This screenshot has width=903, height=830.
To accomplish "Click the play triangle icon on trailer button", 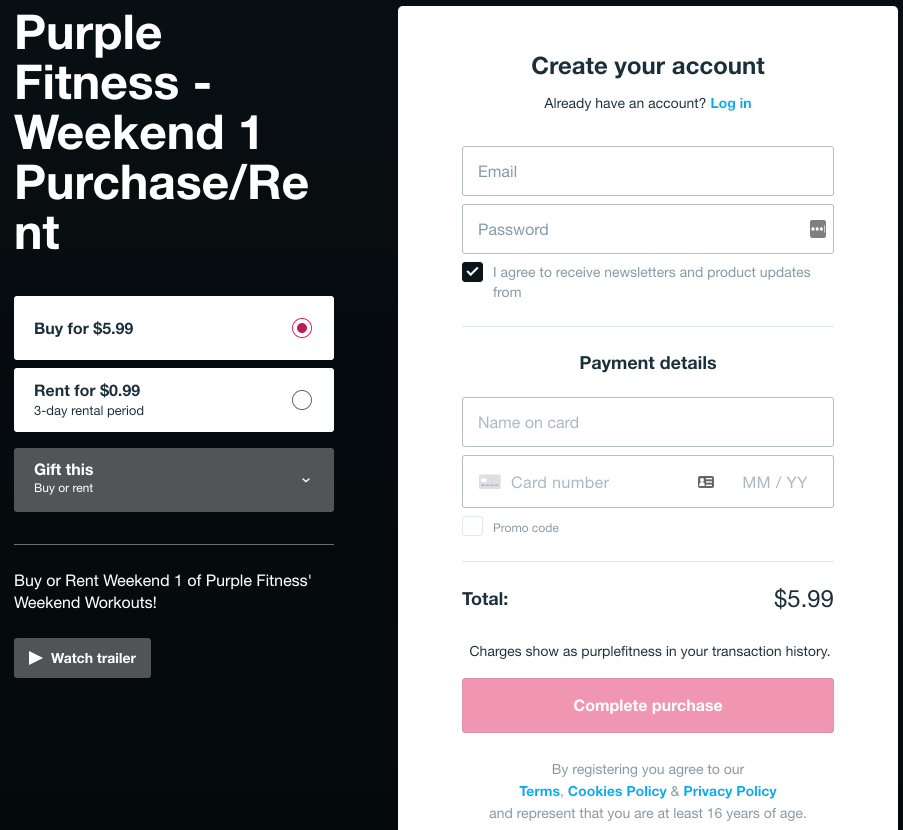I will (36, 658).
